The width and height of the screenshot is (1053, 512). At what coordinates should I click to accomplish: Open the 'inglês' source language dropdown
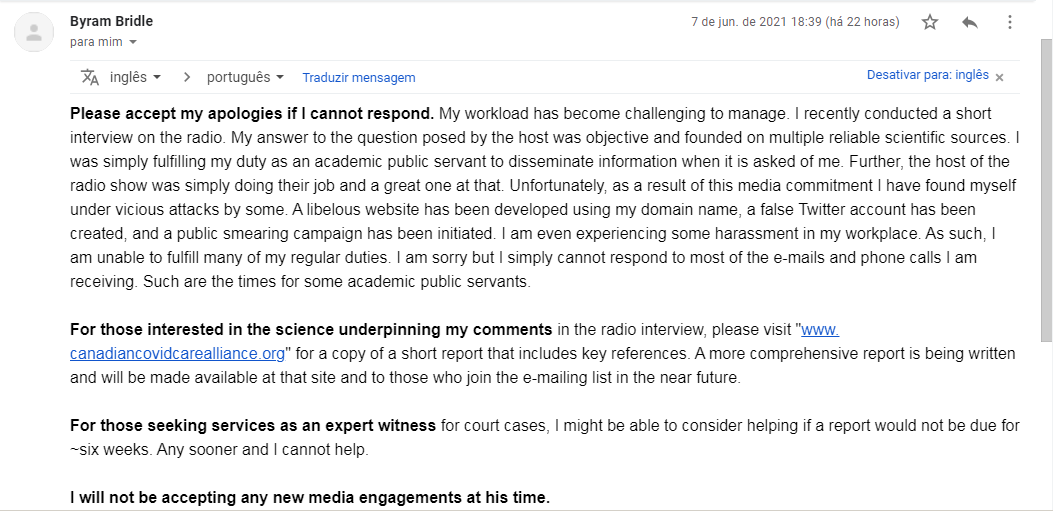tap(135, 77)
